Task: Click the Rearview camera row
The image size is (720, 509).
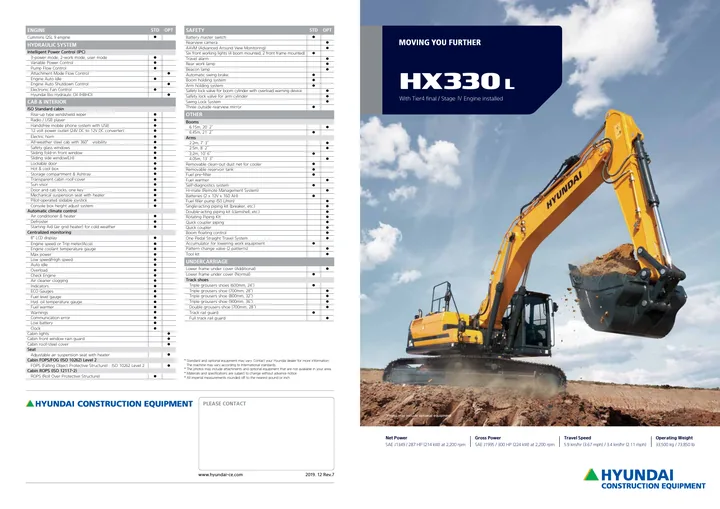Action: [259, 42]
